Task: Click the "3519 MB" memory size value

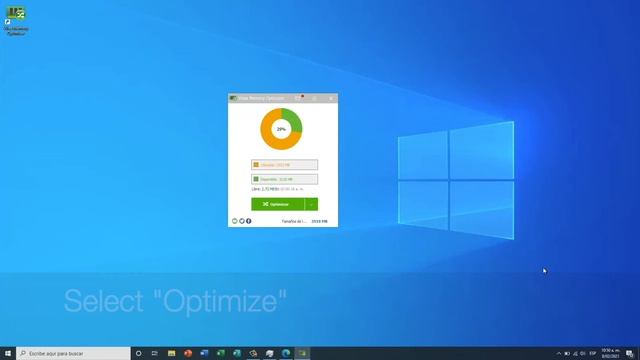Action: pos(319,221)
